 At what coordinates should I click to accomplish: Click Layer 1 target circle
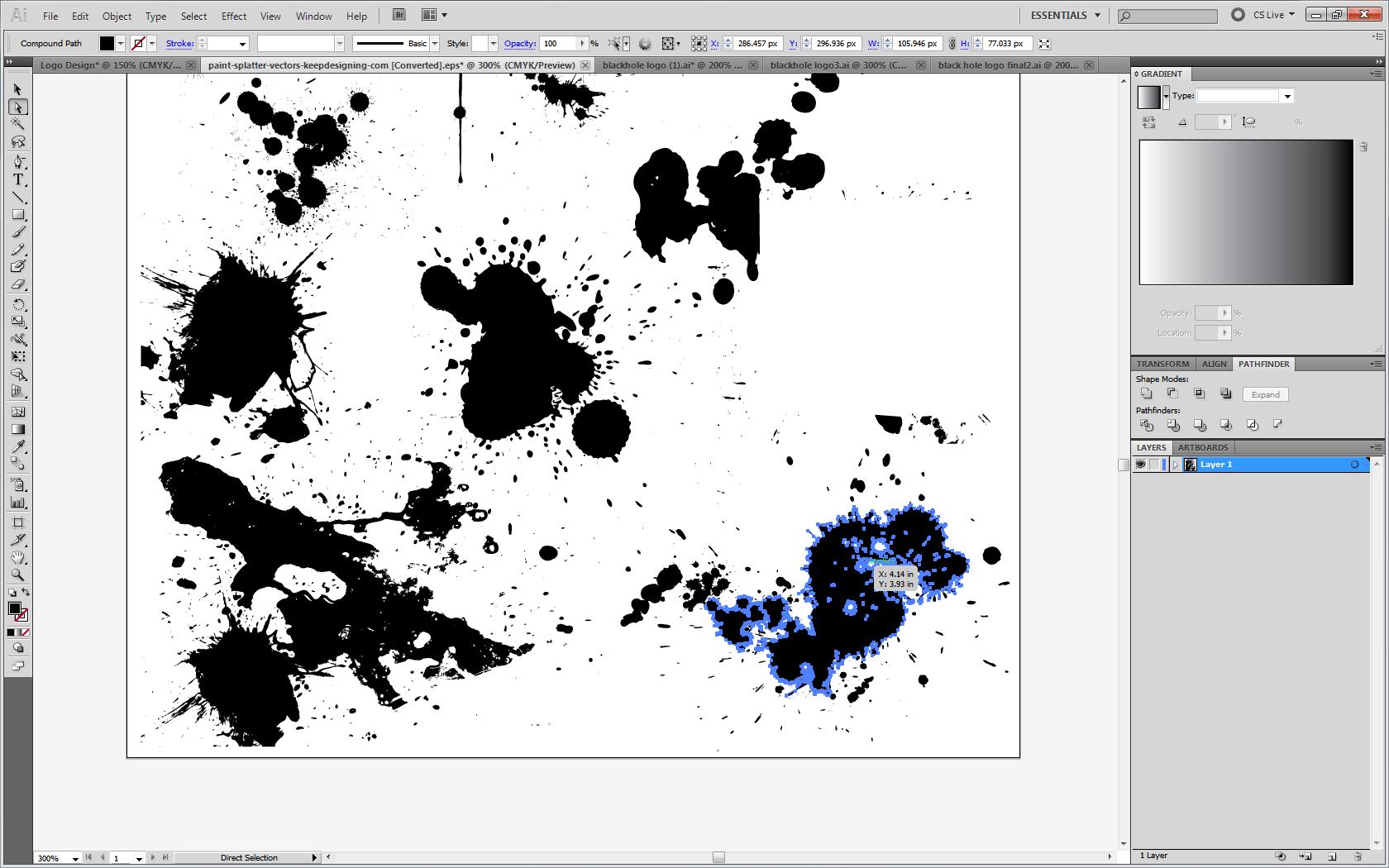[x=1354, y=465]
